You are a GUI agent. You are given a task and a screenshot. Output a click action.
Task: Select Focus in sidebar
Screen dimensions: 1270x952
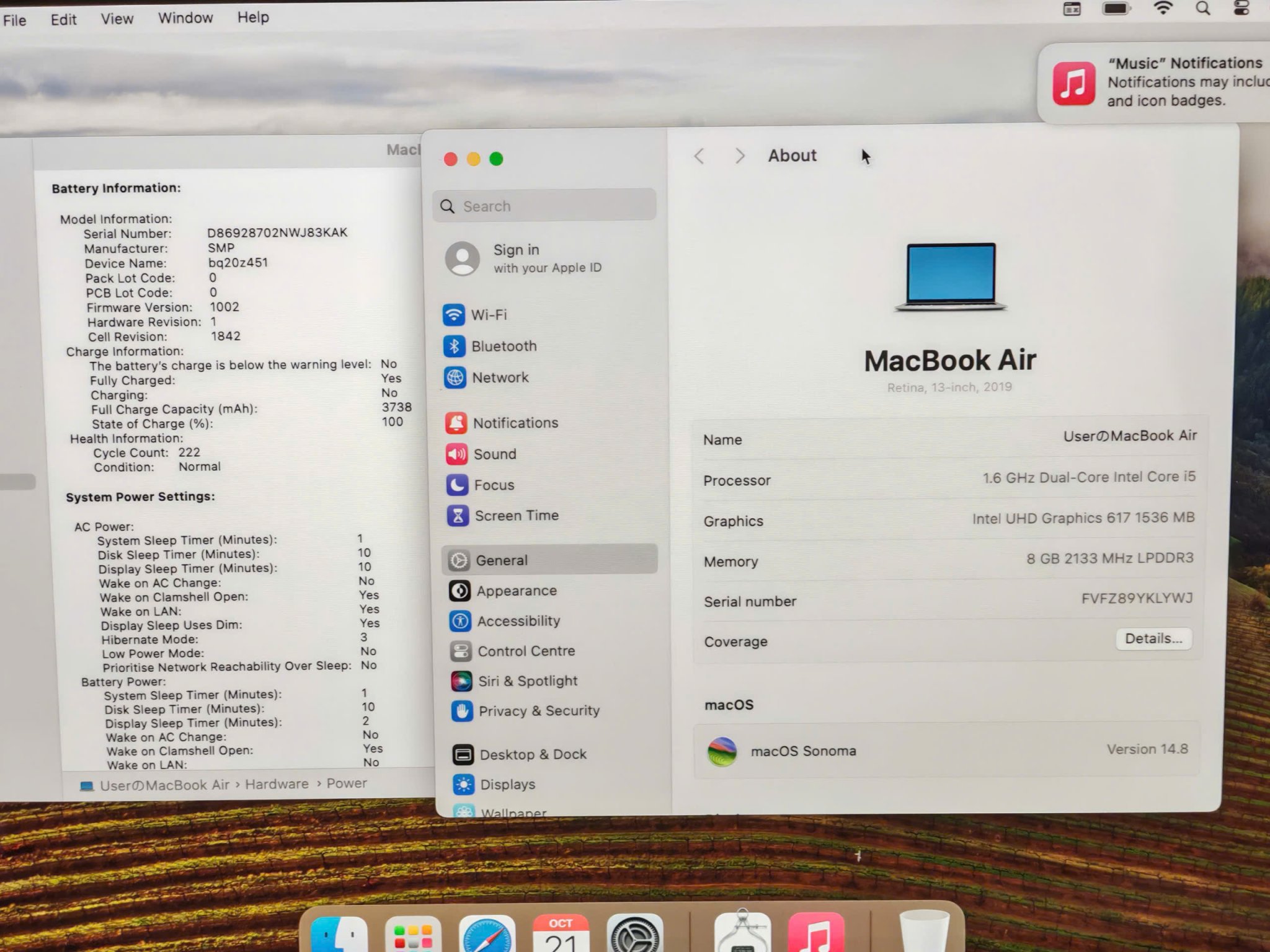(x=494, y=485)
